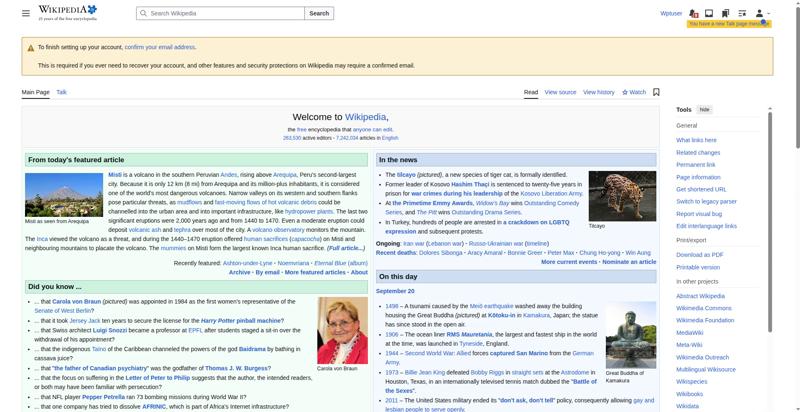Click the Search button
This screenshot has width=800, height=412.
pyautogui.click(x=319, y=13)
